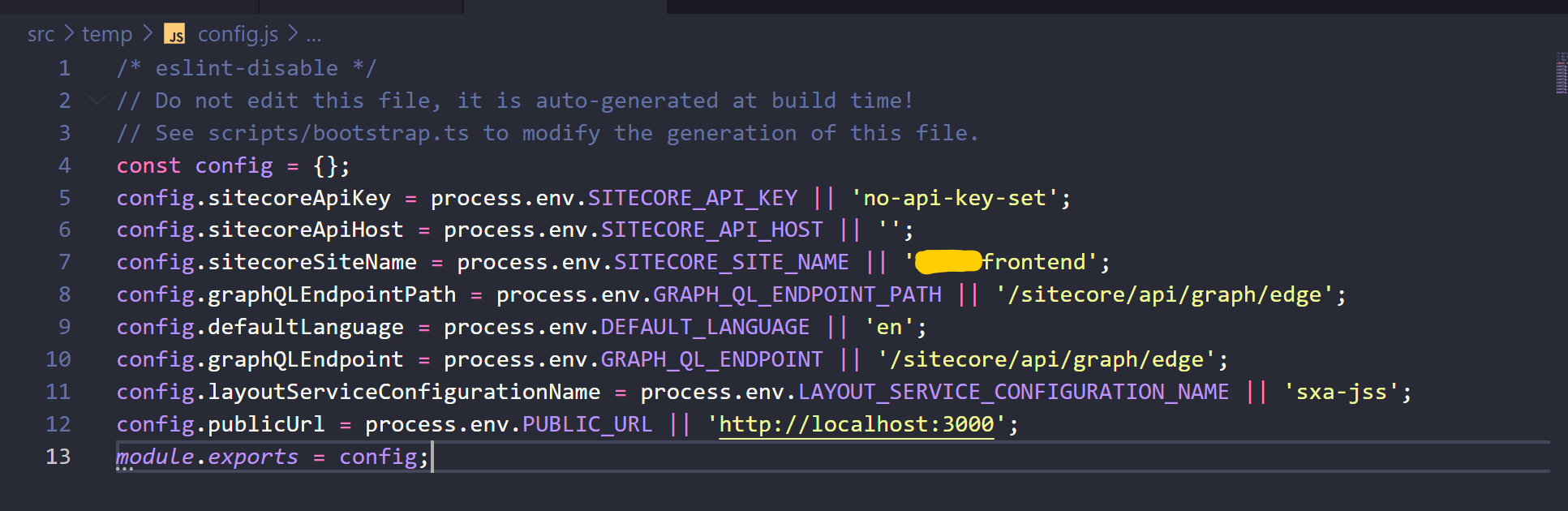Click the minimap at right edge

tap(1561, 73)
